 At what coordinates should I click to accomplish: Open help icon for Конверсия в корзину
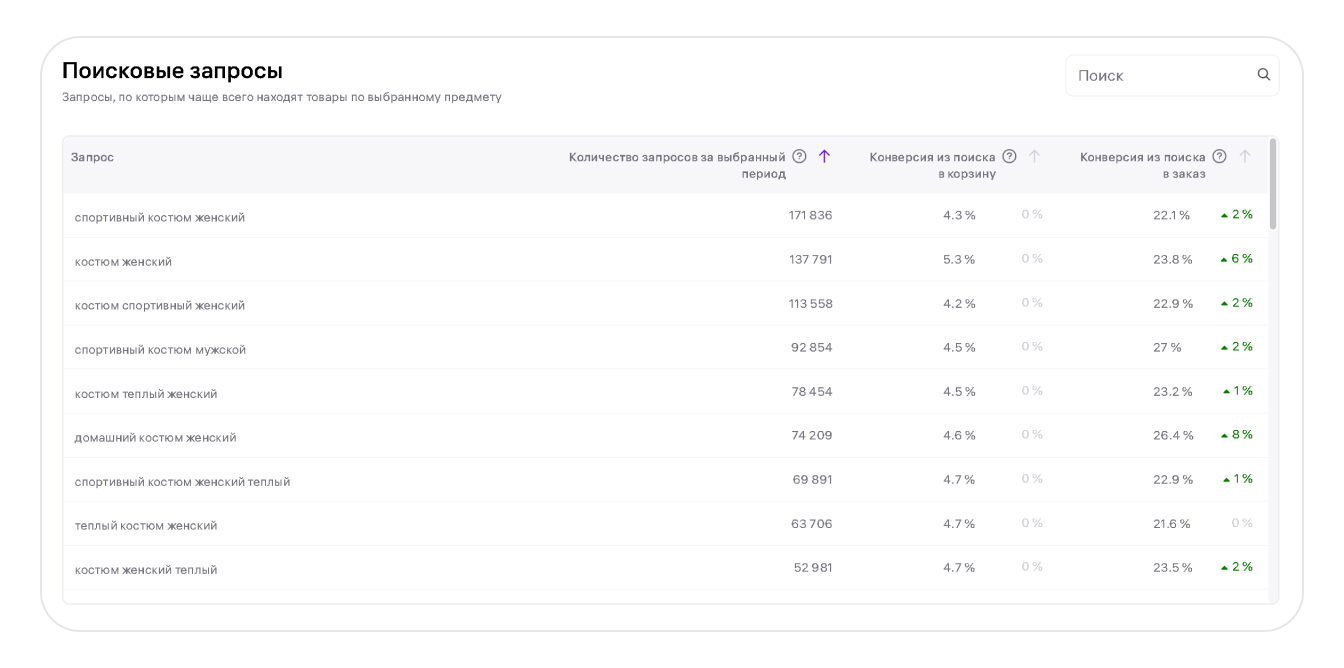pos(1009,156)
